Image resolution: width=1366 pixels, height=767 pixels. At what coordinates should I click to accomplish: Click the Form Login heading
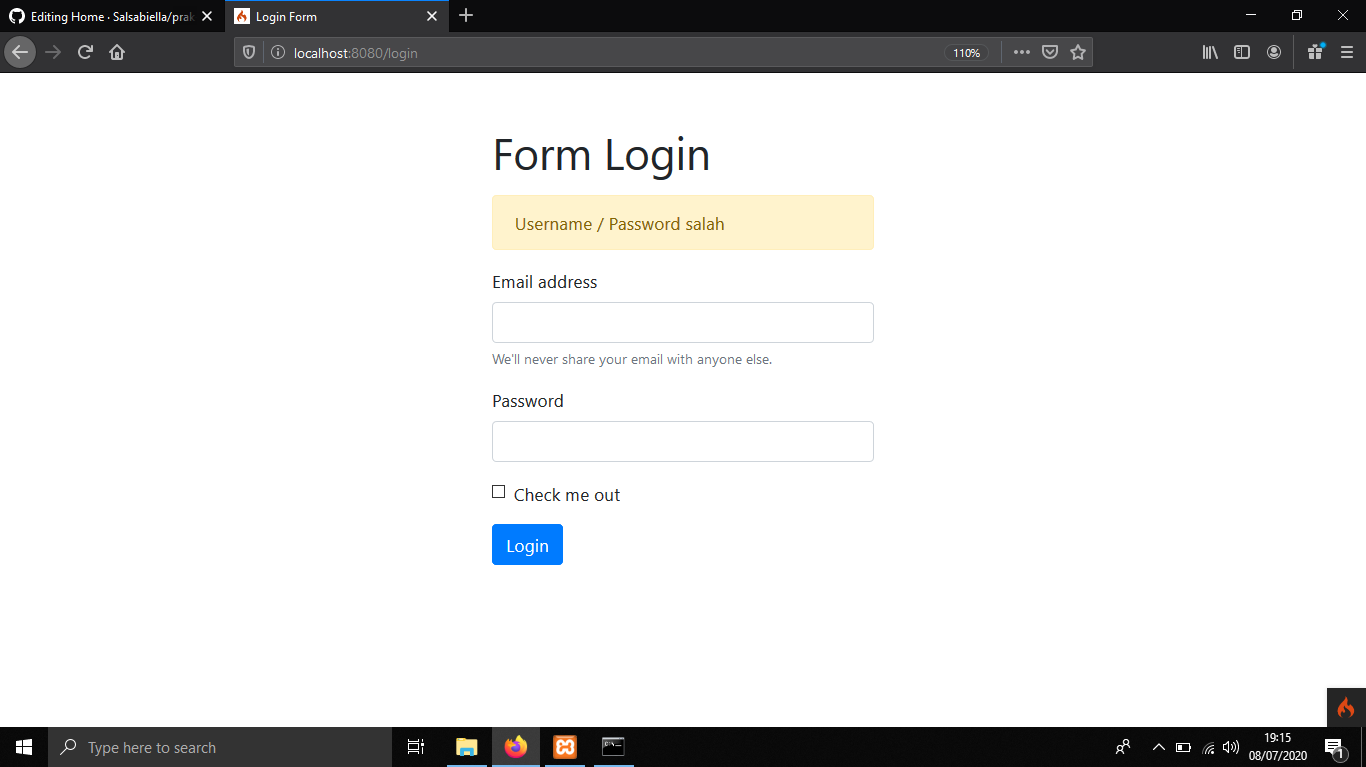pyautogui.click(x=601, y=155)
